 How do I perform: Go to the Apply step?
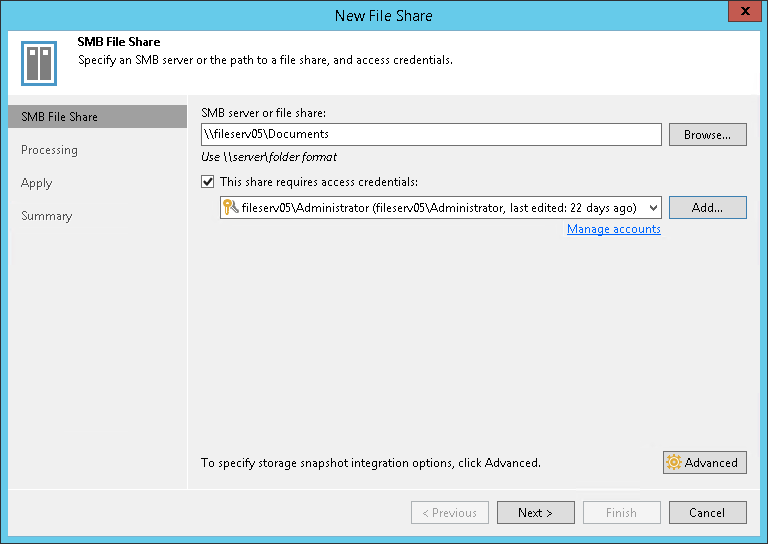36,183
